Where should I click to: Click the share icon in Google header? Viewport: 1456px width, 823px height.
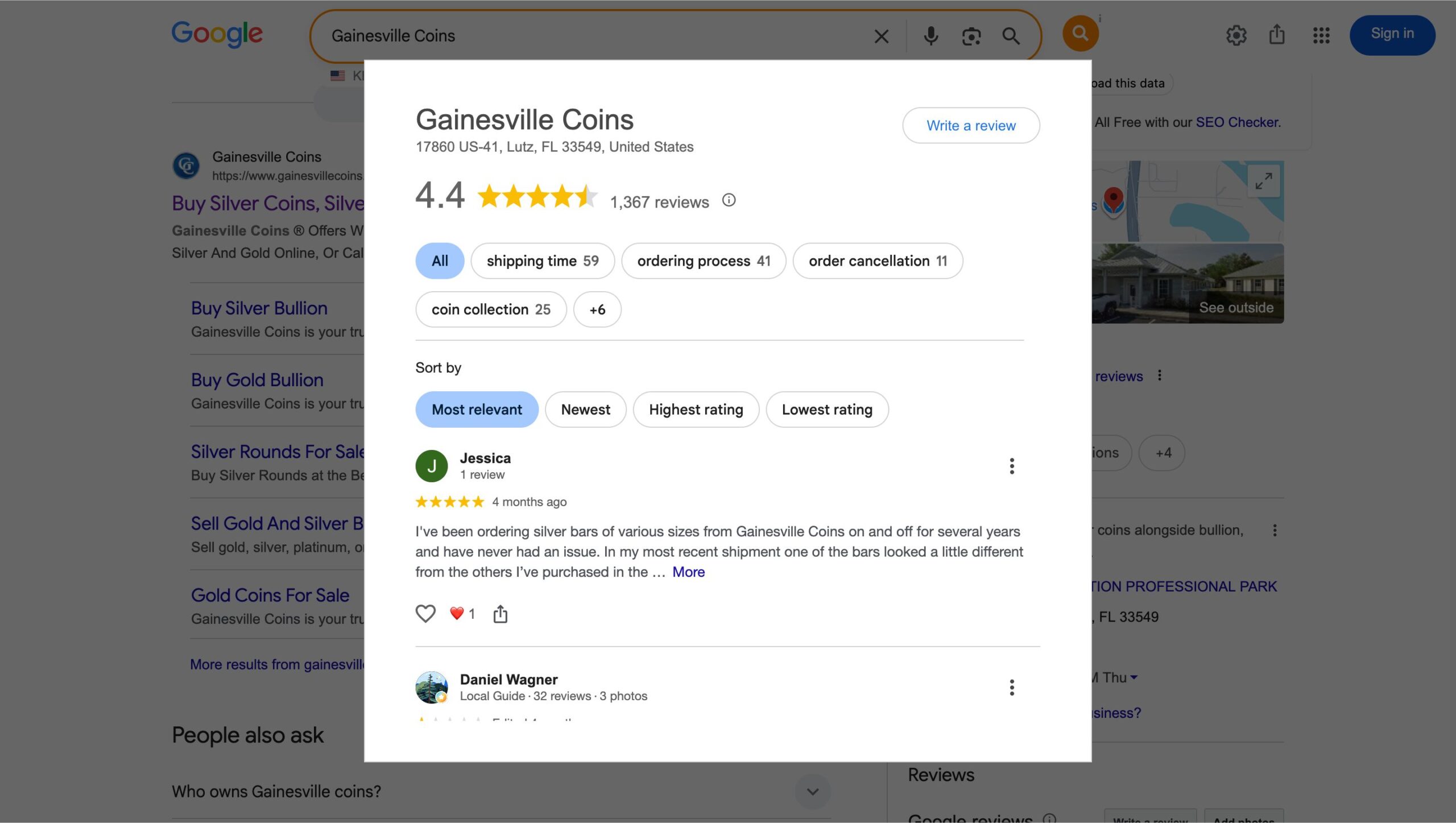point(1277,34)
